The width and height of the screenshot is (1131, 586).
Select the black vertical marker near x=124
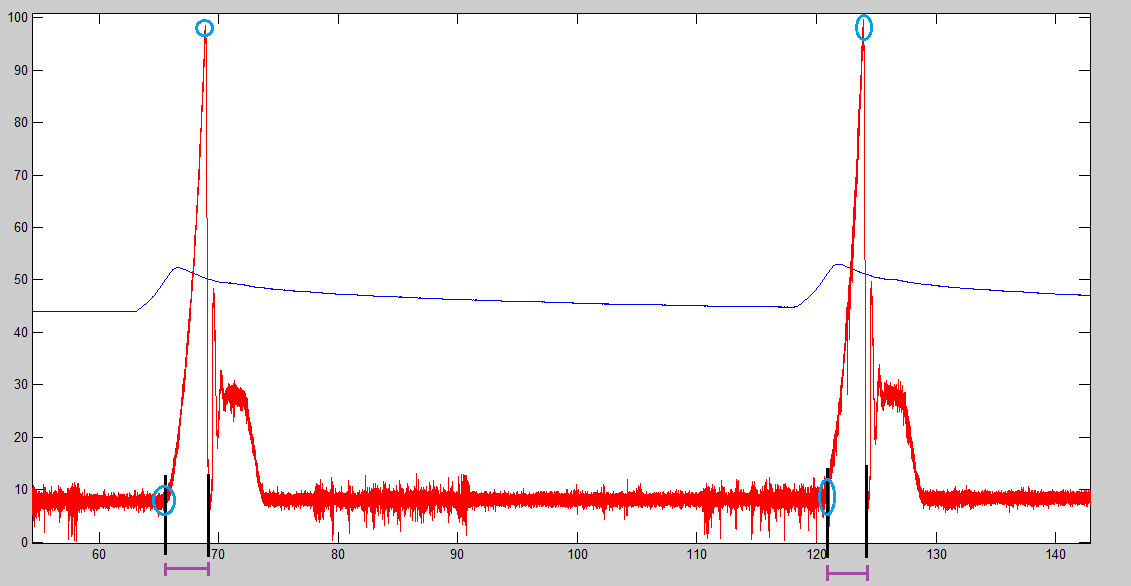pyautogui.click(x=866, y=510)
